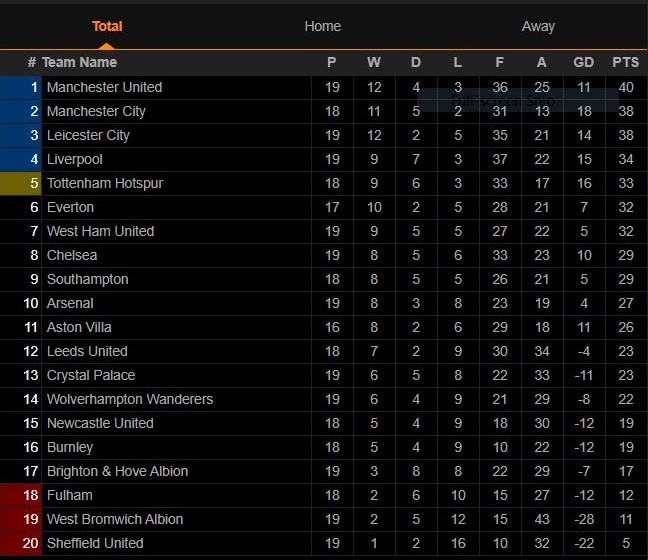Sort table by the GD column header
The width and height of the screenshot is (648, 560).
tap(584, 62)
